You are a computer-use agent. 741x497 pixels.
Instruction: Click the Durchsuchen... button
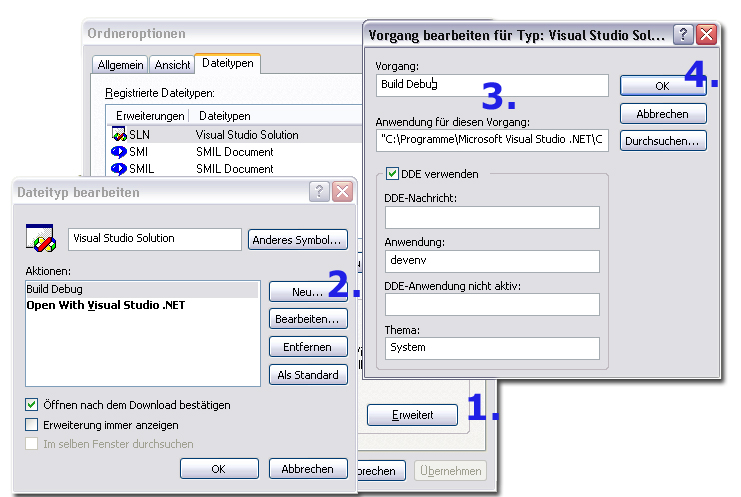click(663, 141)
